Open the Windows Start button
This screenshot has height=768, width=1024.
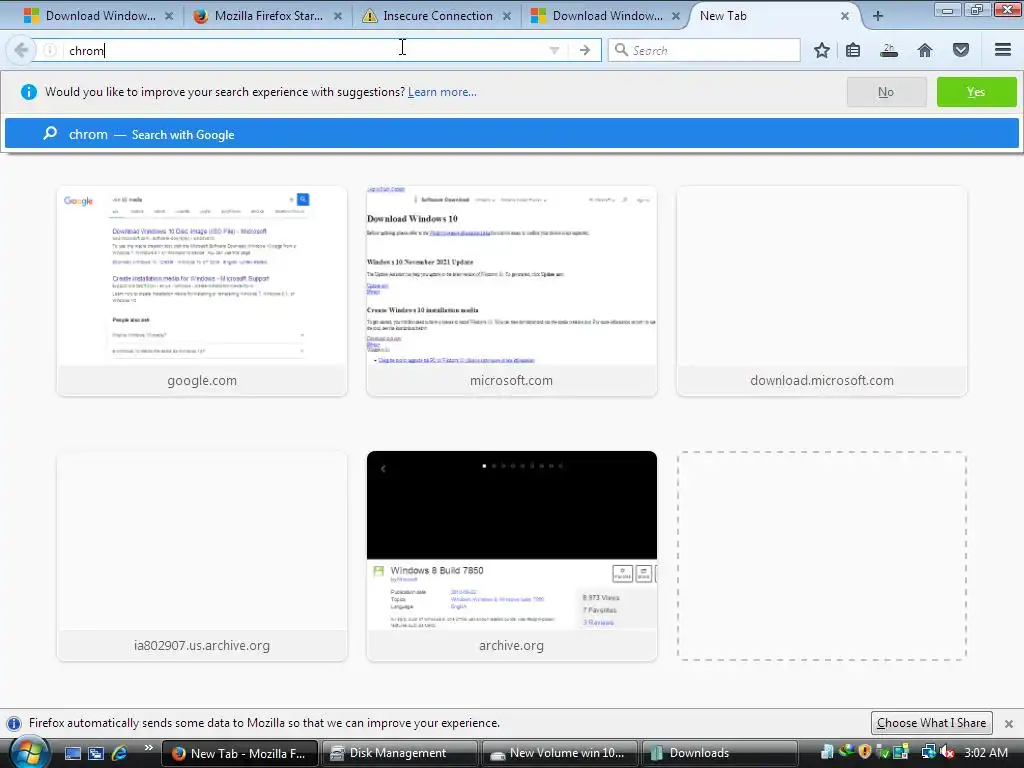point(29,752)
